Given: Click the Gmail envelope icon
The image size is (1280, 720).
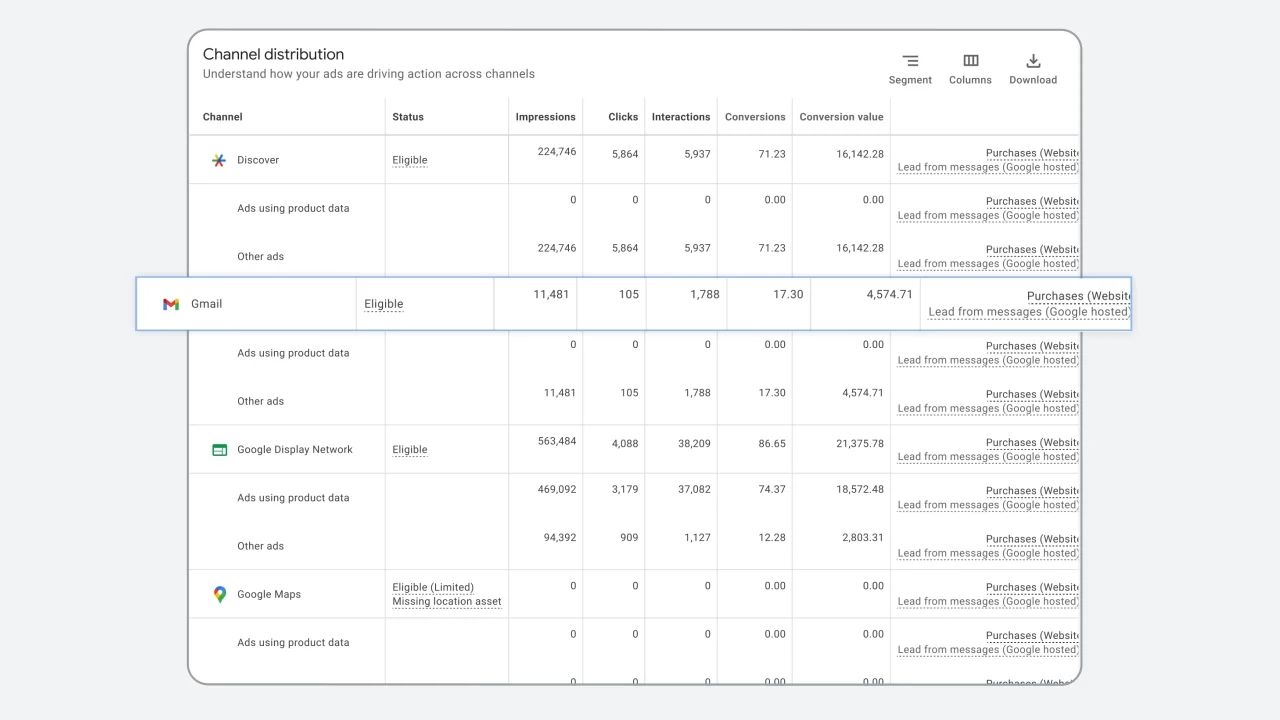Looking at the screenshot, I should click(x=171, y=304).
